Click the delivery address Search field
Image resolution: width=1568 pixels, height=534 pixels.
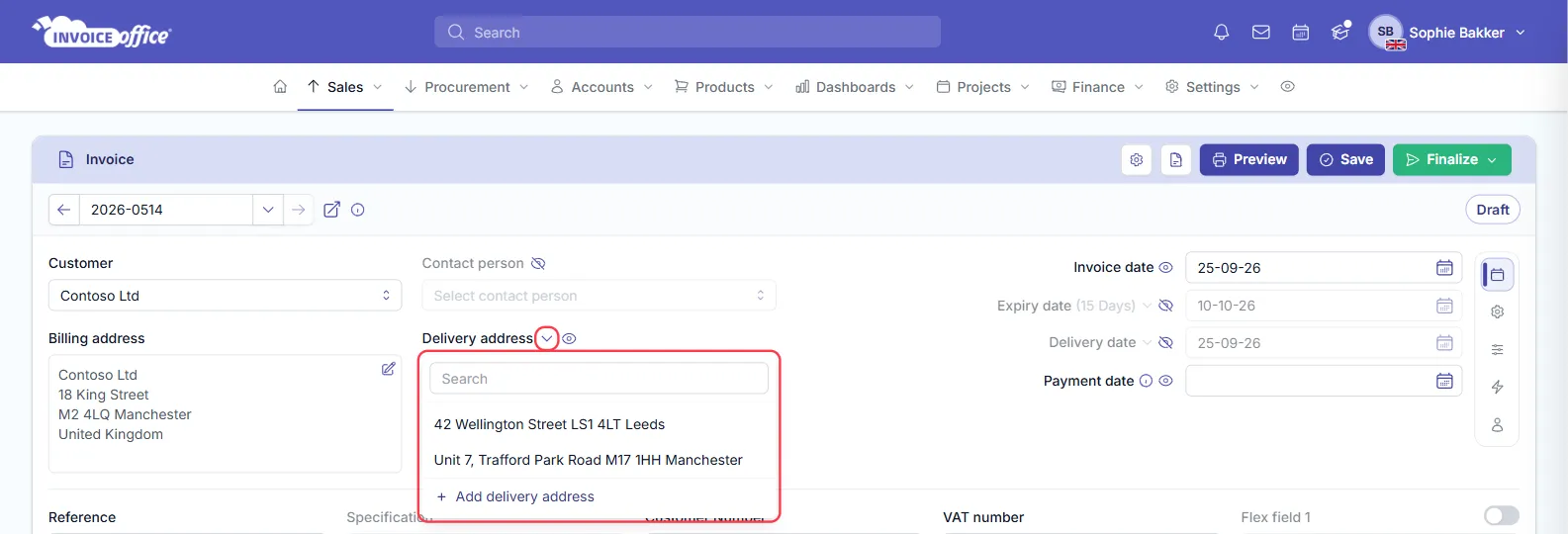click(x=599, y=379)
